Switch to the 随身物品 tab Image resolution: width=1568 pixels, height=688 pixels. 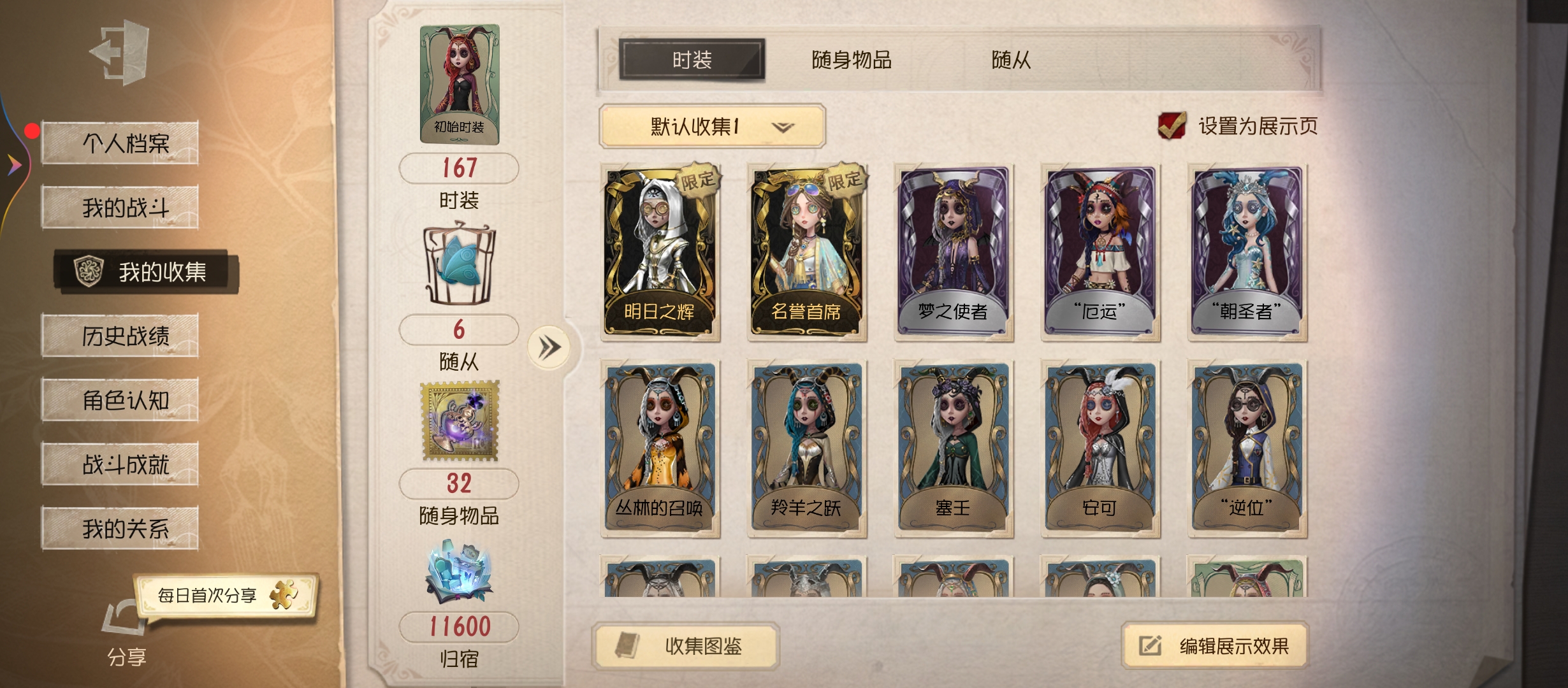(x=852, y=60)
